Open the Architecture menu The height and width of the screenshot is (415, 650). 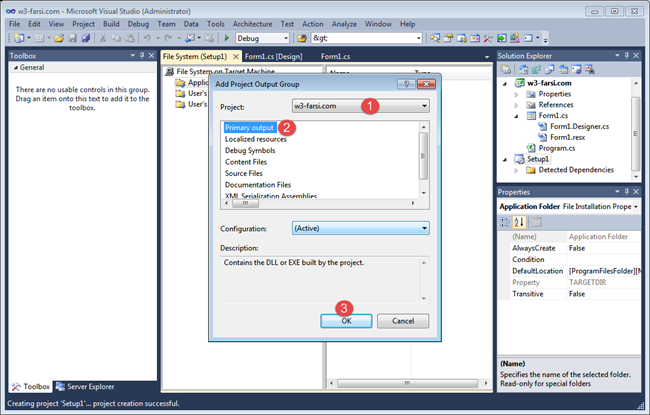pos(251,23)
